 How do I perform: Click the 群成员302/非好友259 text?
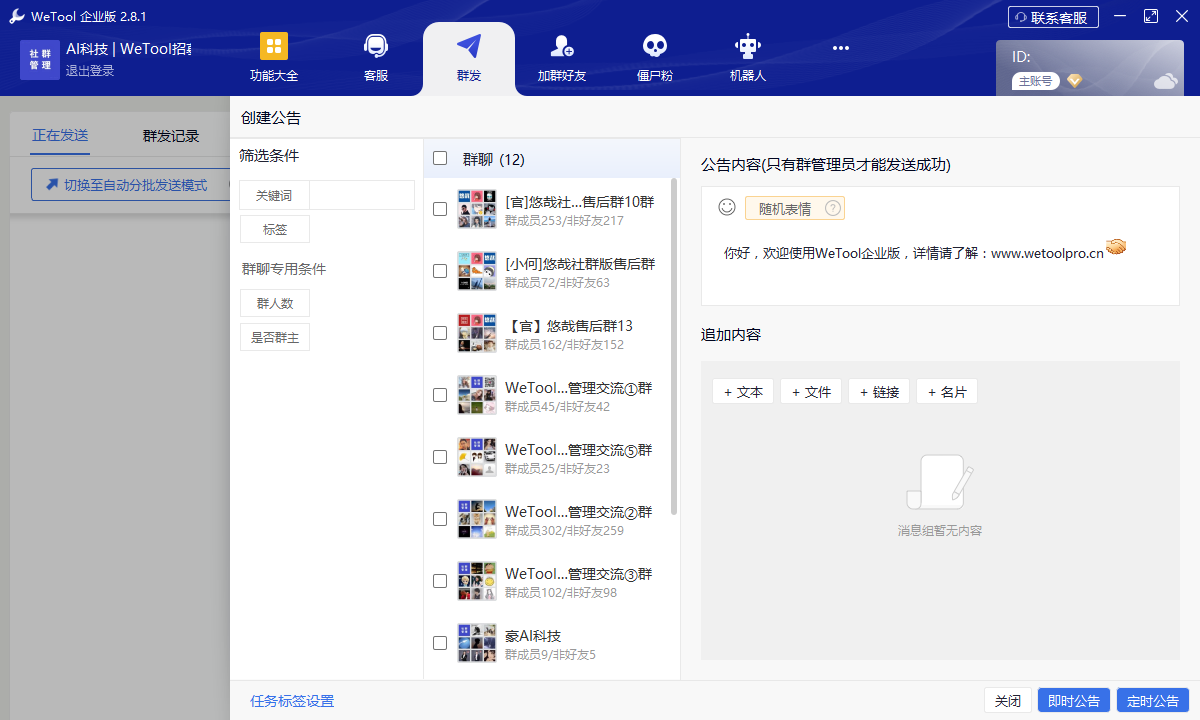pos(564,531)
